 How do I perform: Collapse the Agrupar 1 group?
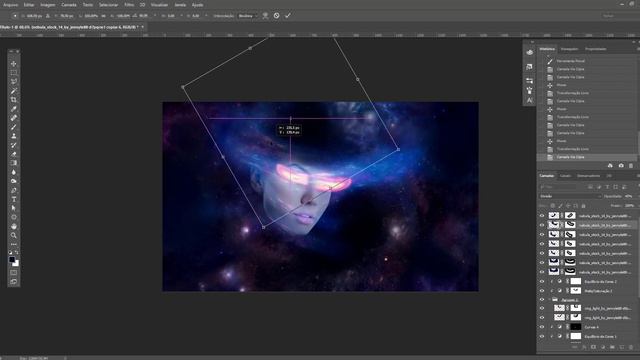click(550, 300)
